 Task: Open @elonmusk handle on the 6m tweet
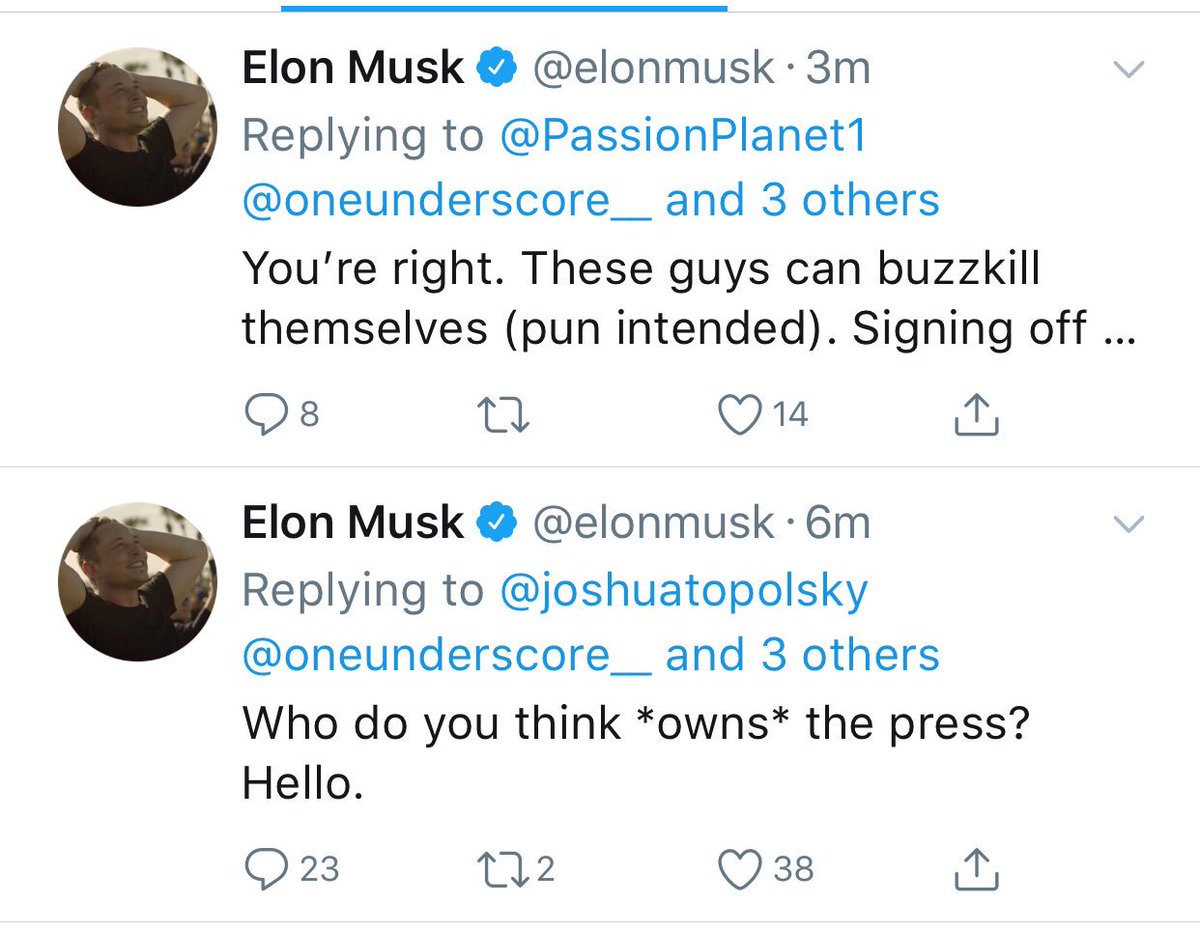[654, 524]
